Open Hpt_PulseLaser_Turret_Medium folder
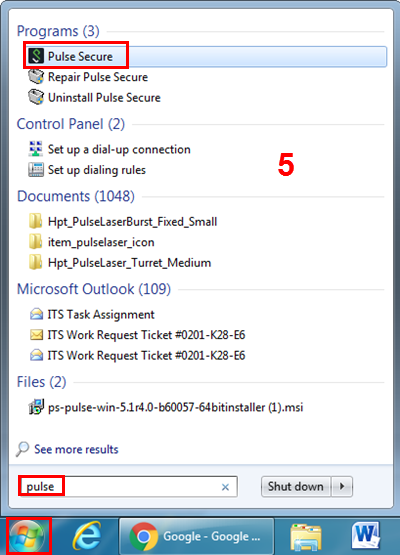 coord(120,263)
